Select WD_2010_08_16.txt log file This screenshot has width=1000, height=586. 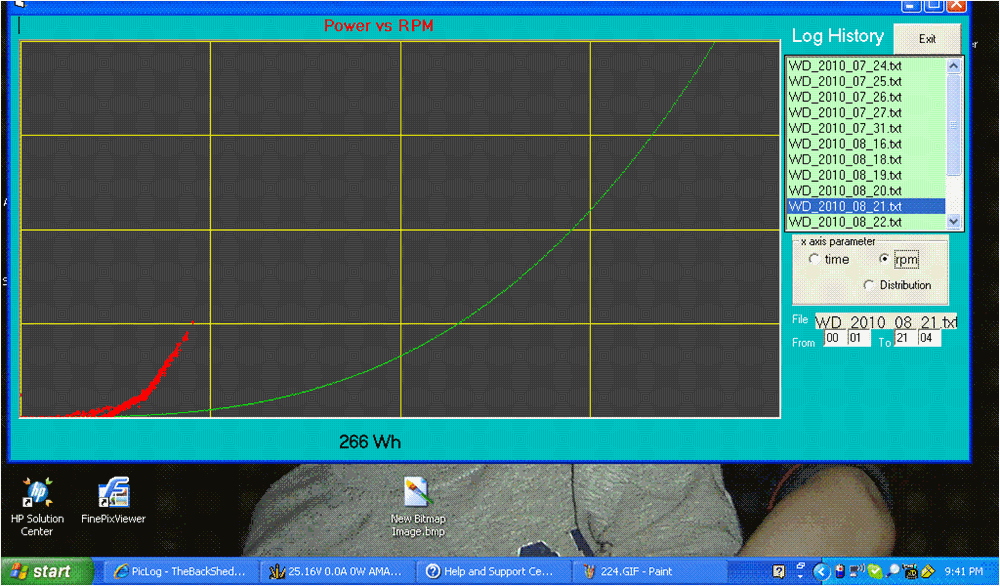845,144
